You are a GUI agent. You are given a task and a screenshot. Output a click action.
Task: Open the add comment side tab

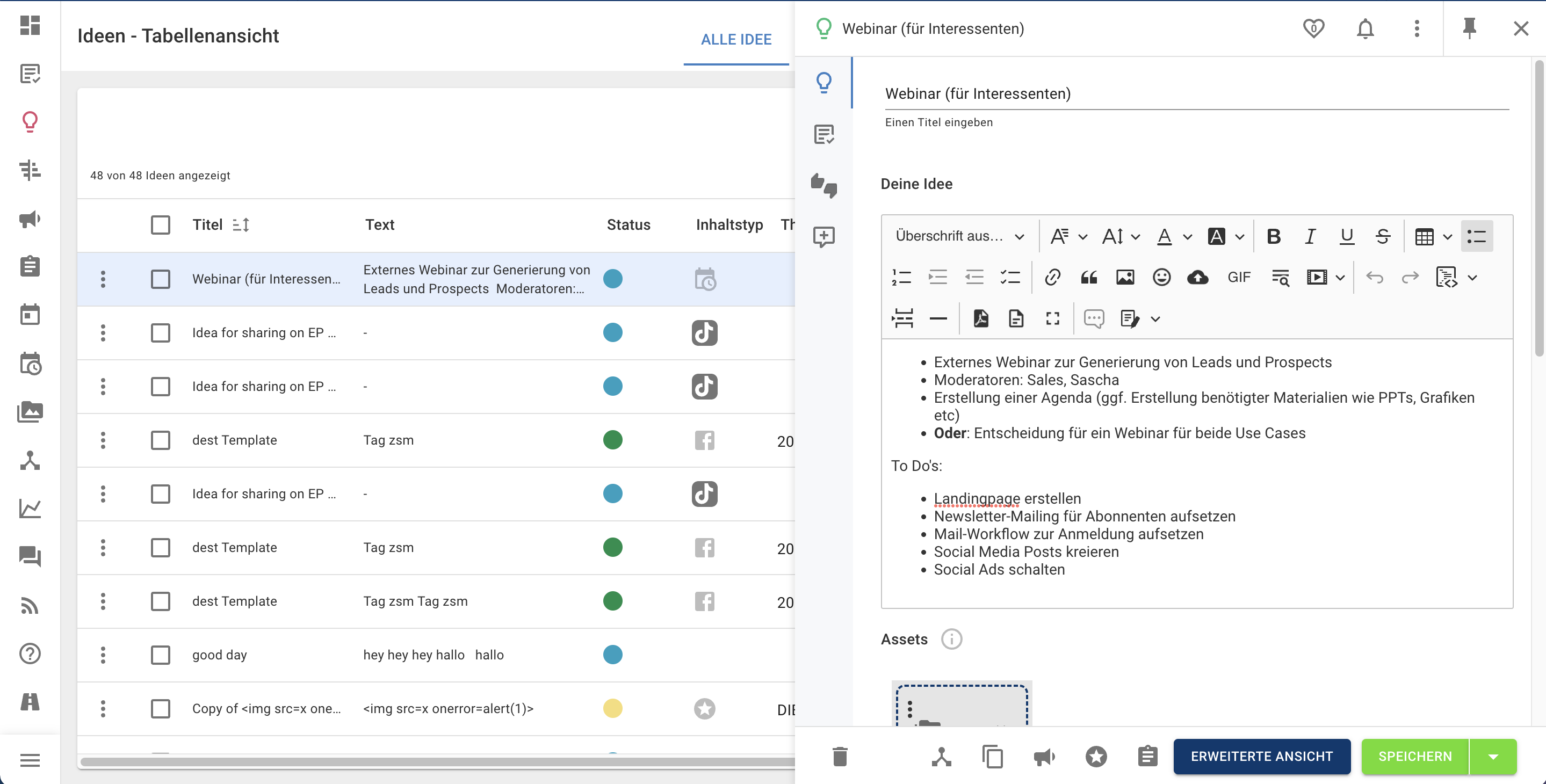tap(824, 237)
